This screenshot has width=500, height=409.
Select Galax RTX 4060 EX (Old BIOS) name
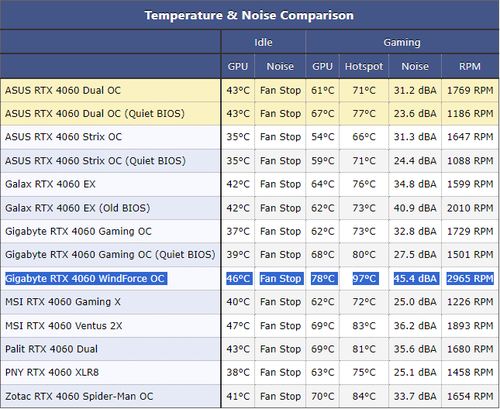[x=77, y=208]
